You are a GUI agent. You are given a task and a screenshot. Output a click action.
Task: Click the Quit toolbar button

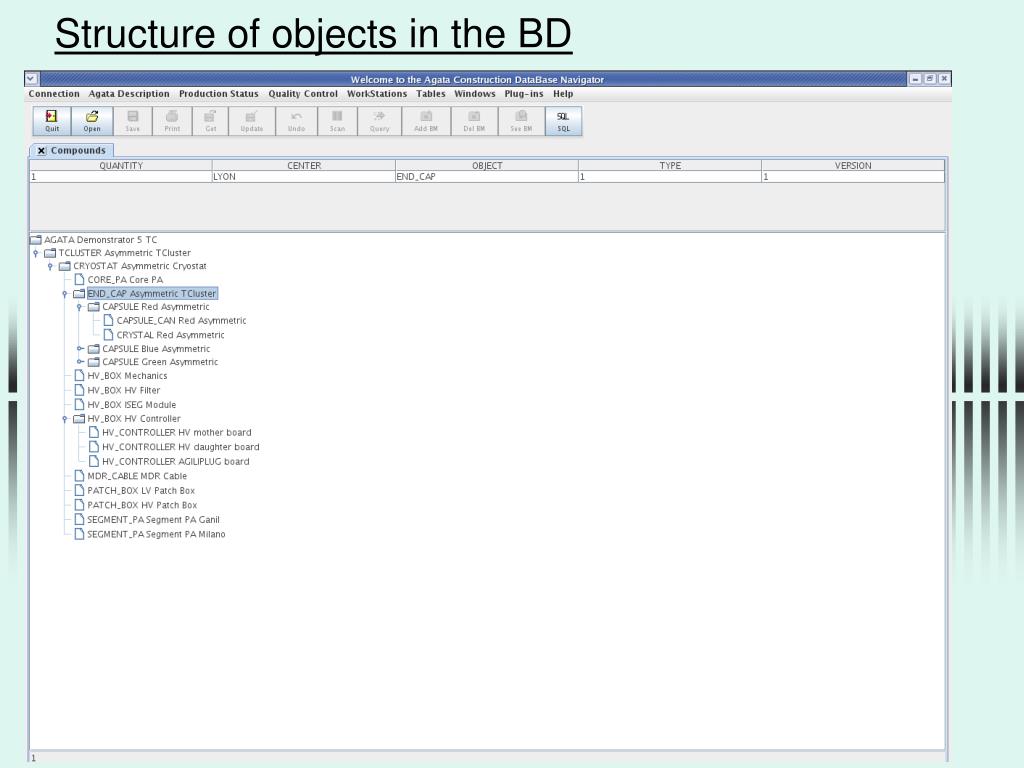tap(52, 121)
